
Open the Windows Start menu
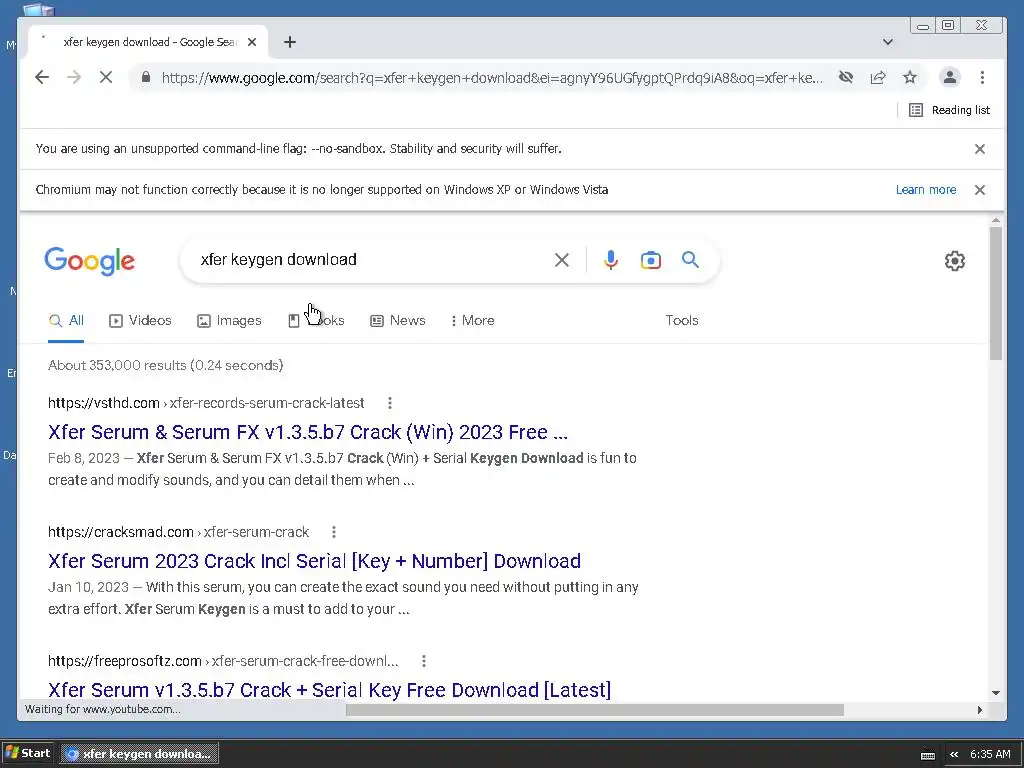[x=27, y=753]
